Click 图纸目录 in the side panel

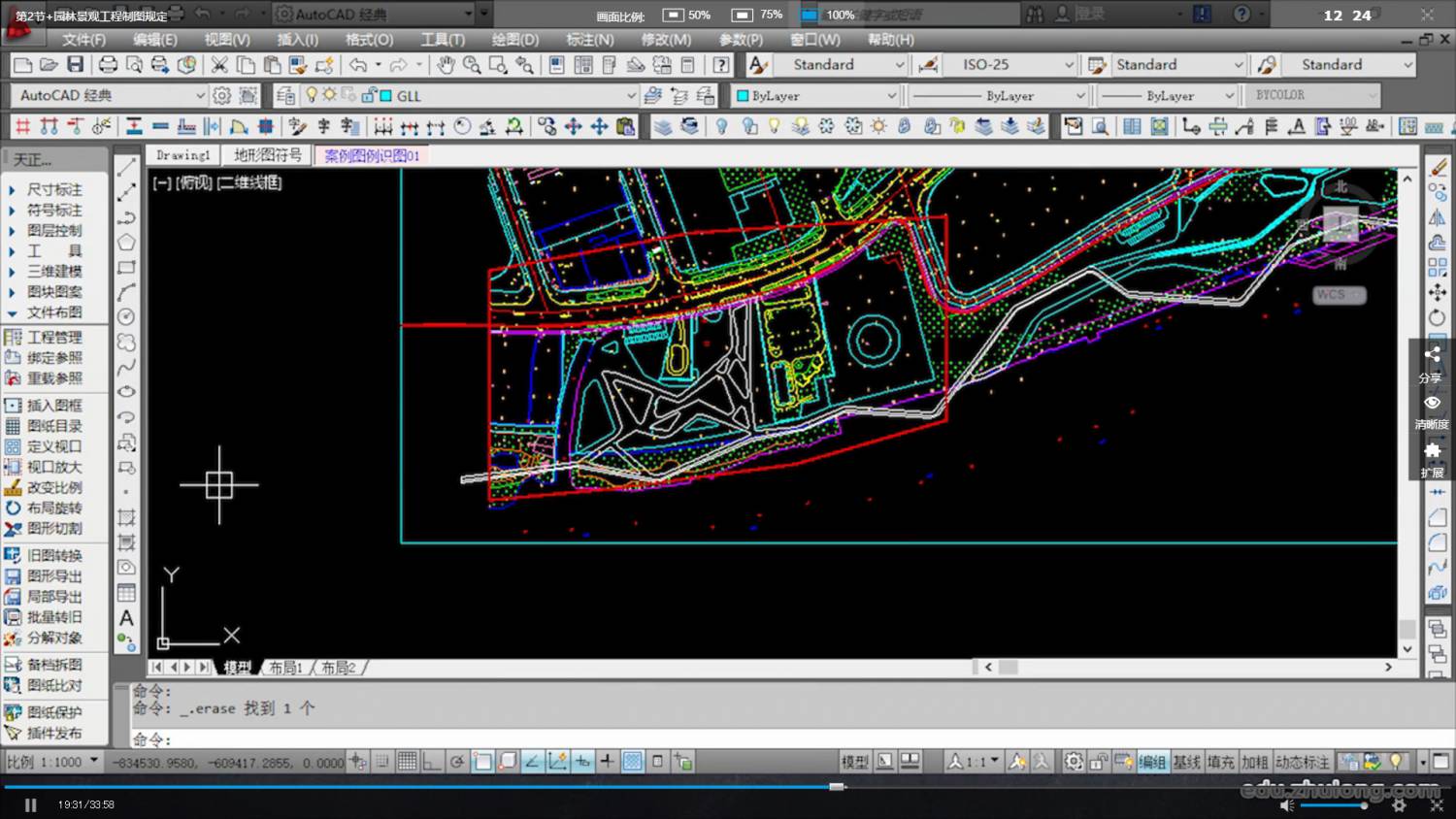coord(54,425)
